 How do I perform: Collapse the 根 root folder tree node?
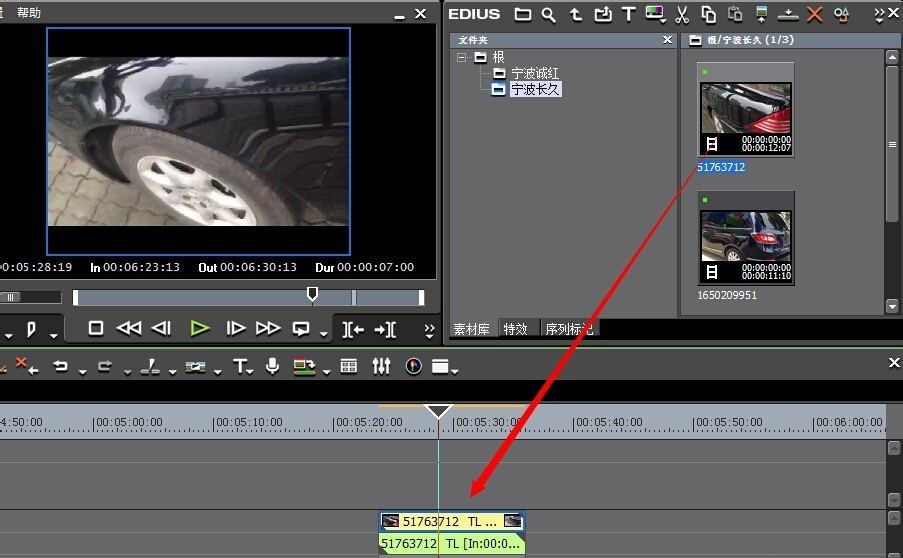tap(462, 57)
